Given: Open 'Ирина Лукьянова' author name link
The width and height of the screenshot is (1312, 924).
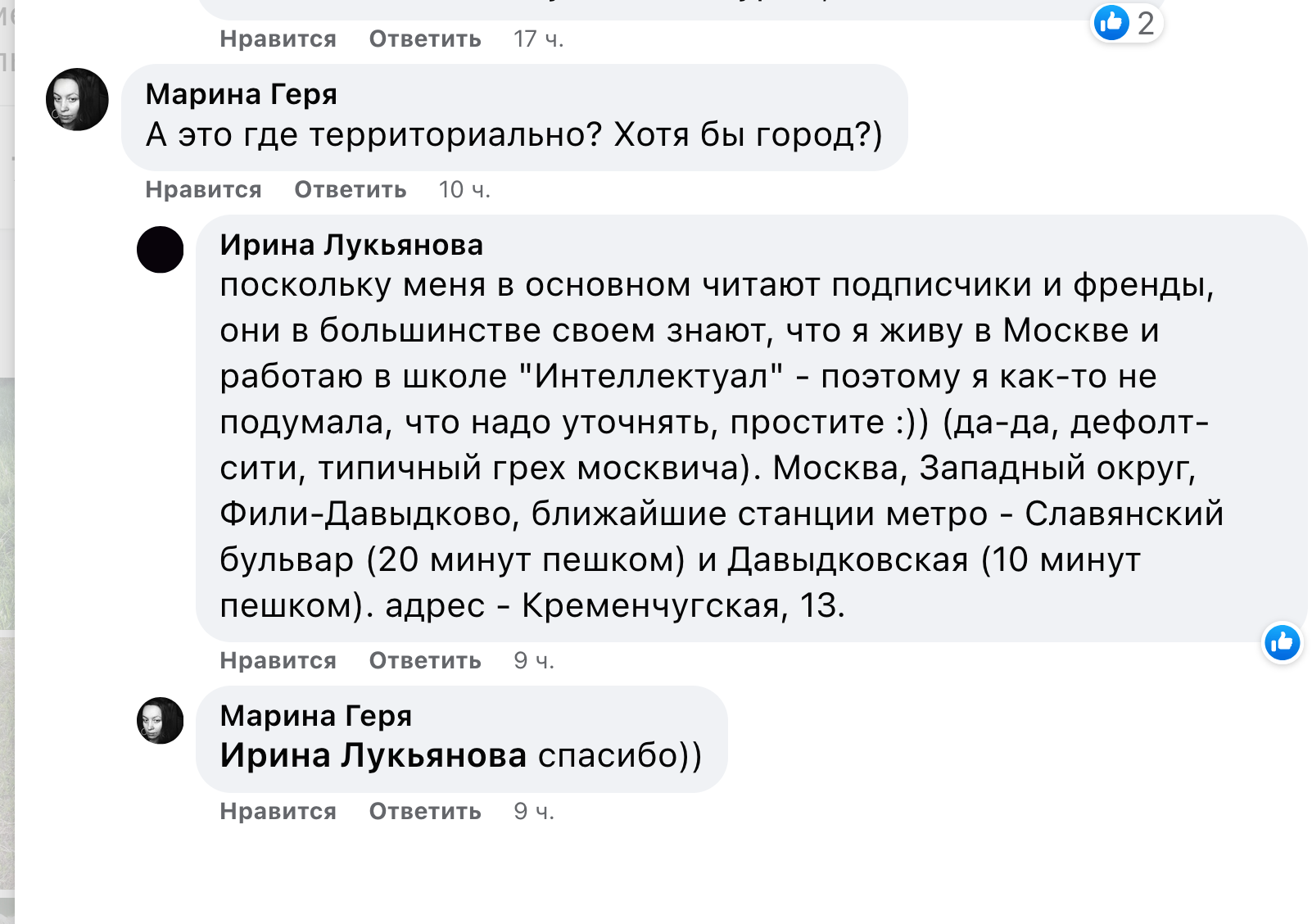Looking at the screenshot, I should click(351, 245).
